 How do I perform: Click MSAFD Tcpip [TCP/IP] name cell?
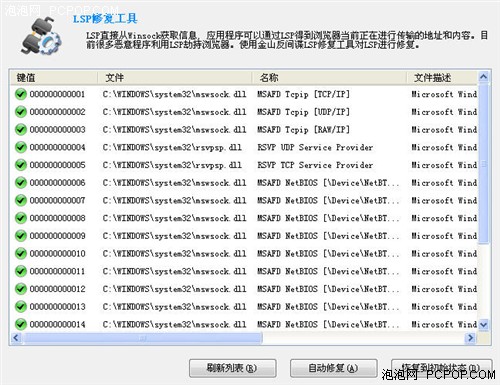point(303,94)
